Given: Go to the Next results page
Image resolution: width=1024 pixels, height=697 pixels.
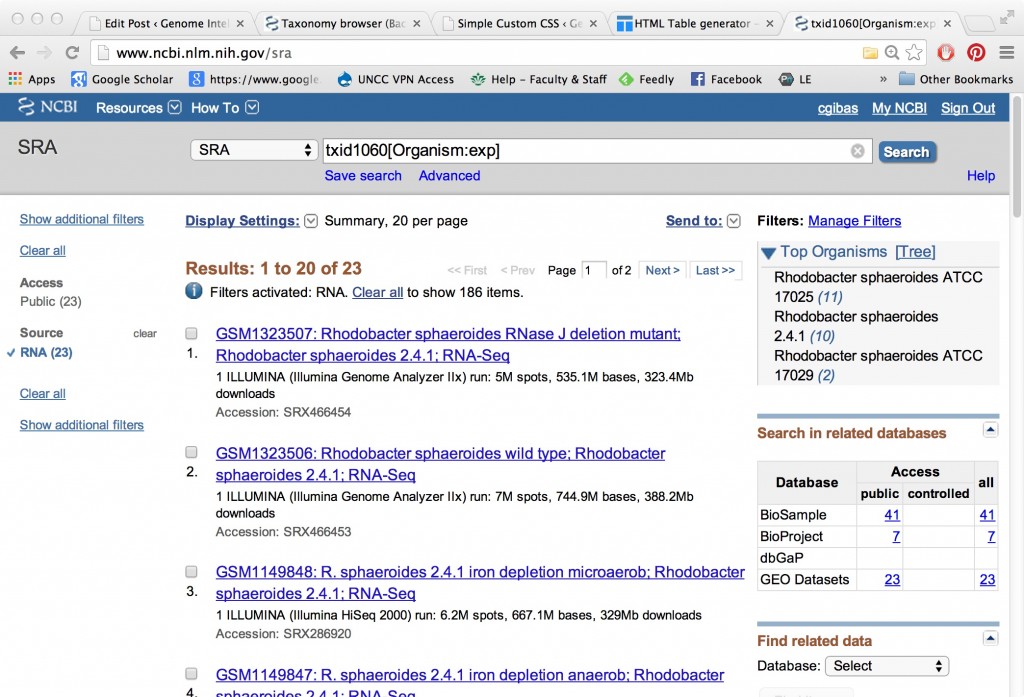Looking at the screenshot, I should (662, 270).
